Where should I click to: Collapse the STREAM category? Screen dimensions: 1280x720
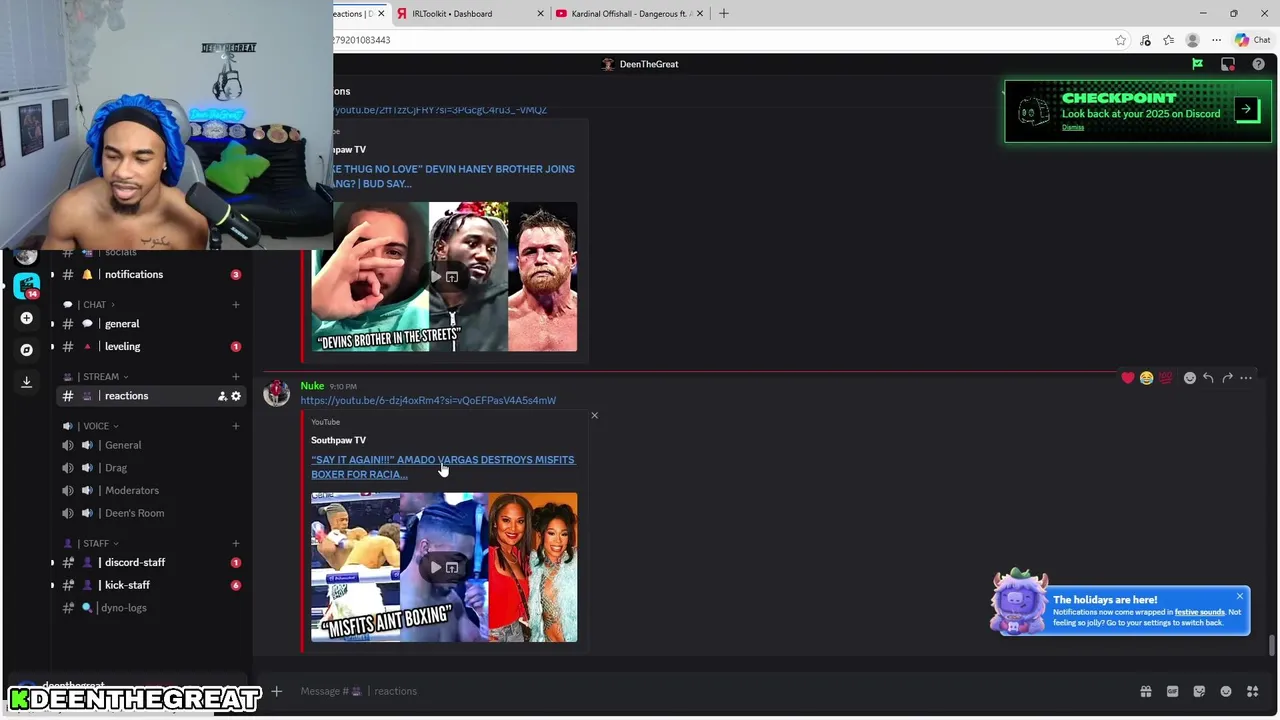click(100, 377)
